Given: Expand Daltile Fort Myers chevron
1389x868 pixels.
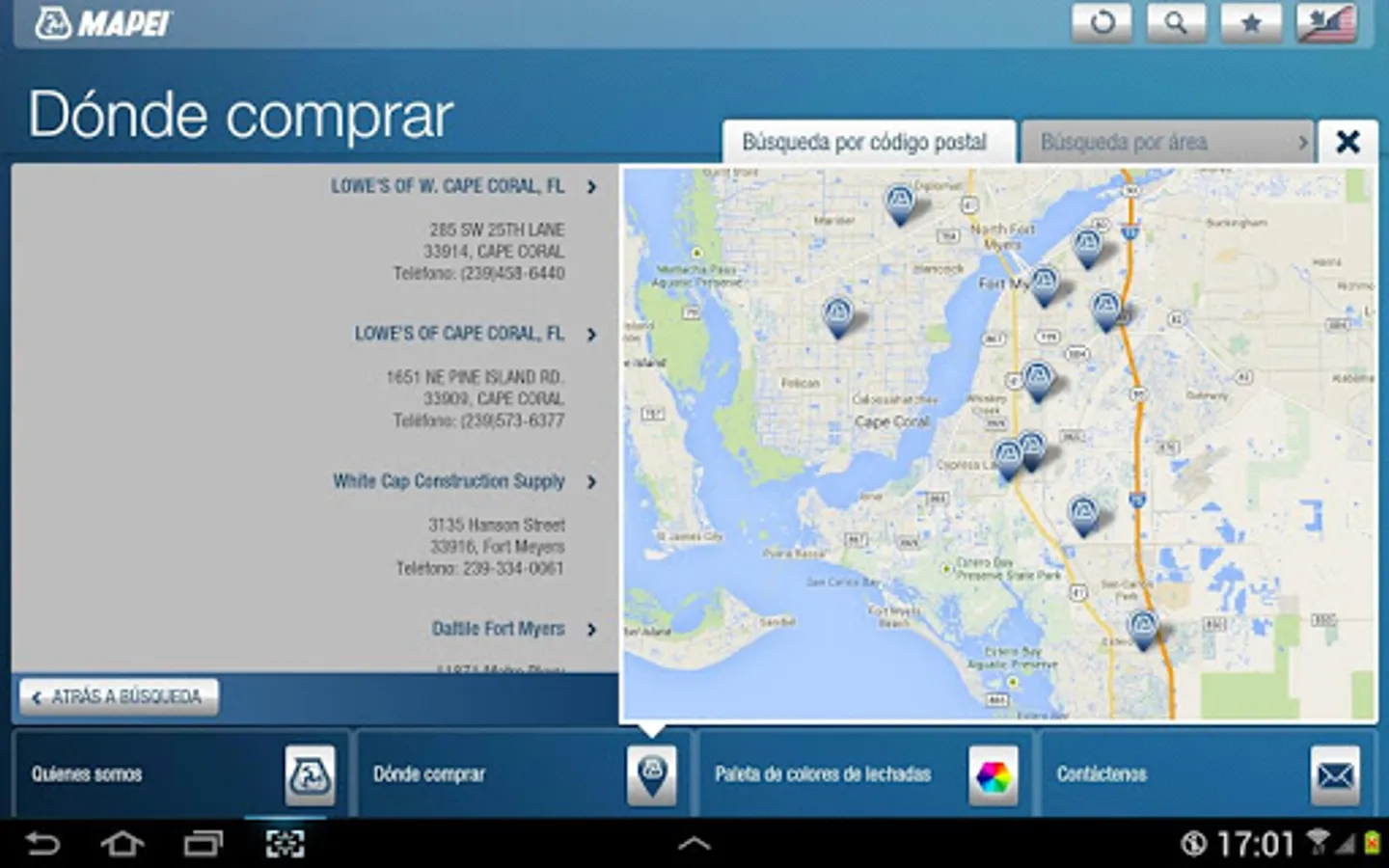Looking at the screenshot, I should (x=591, y=630).
